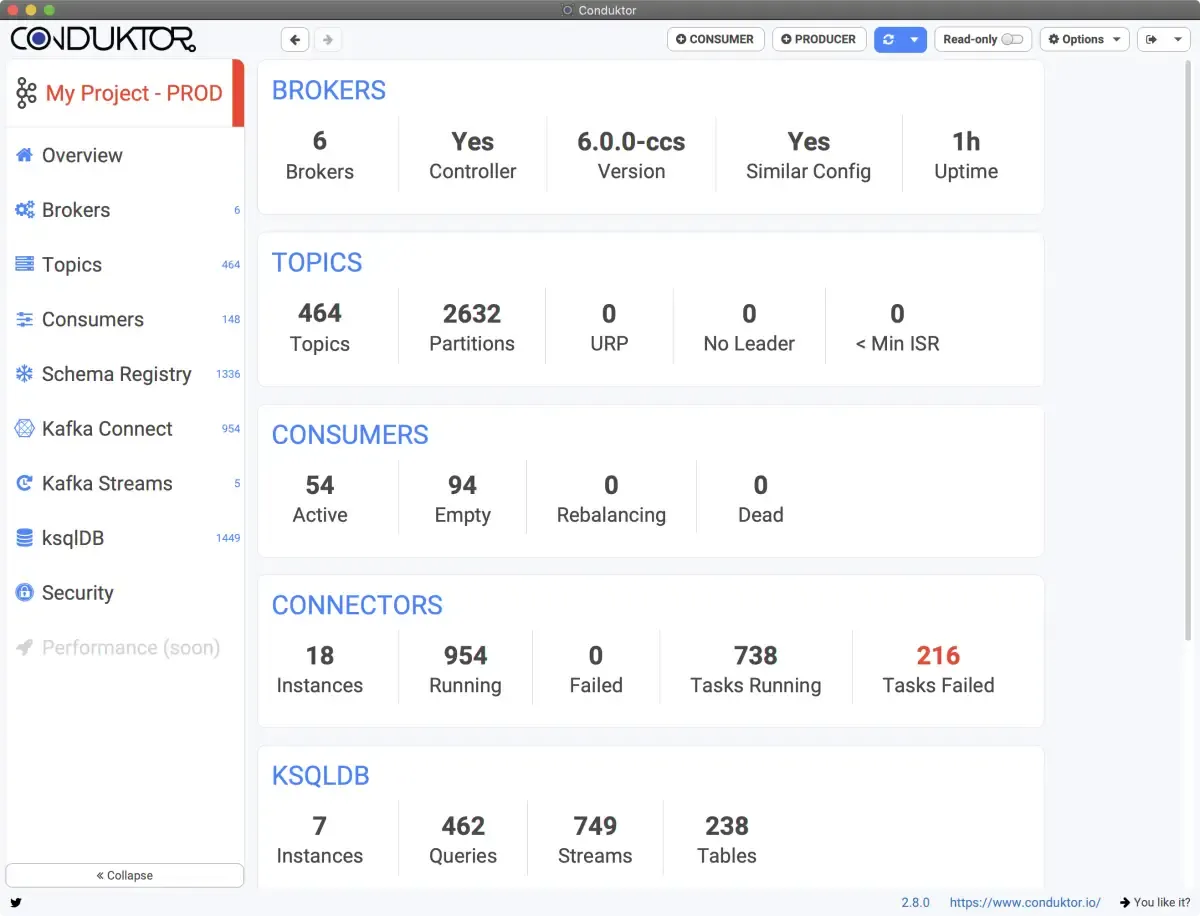Click the forward navigation arrow

pyautogui.click(x=327, y=40)
